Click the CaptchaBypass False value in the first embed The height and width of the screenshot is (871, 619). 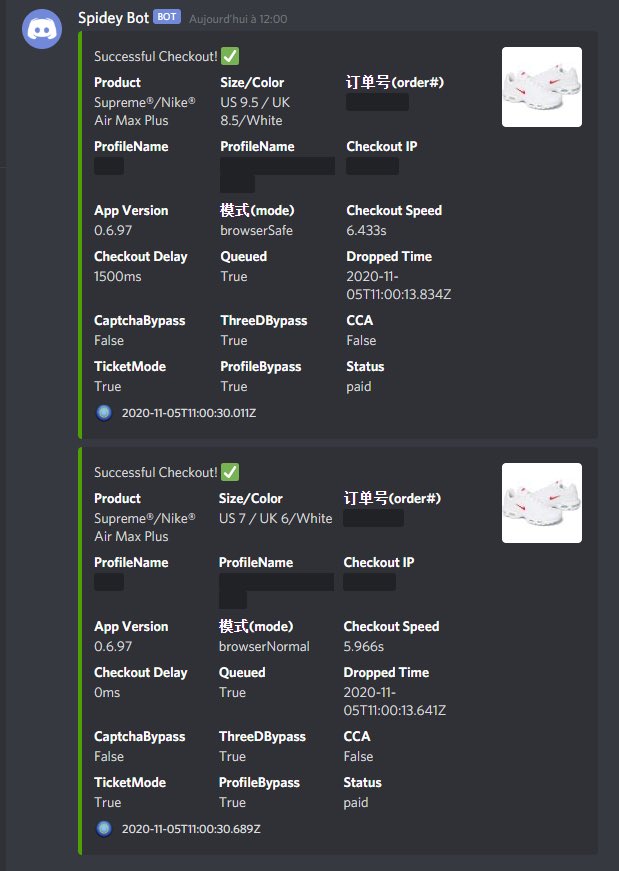[109, 340]
